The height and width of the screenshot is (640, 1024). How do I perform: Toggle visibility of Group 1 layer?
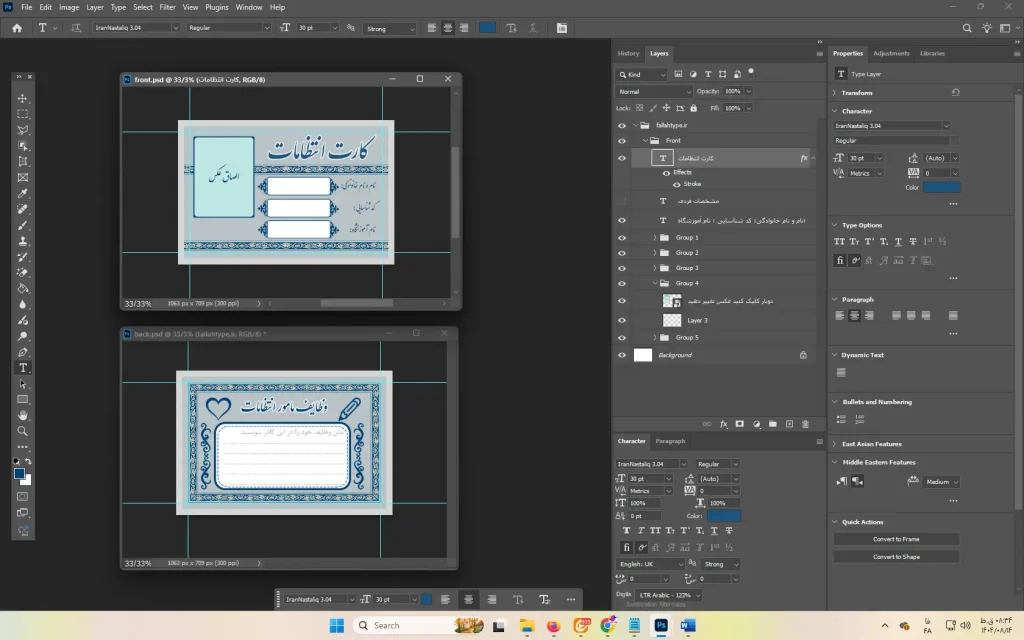click(622, 238)
